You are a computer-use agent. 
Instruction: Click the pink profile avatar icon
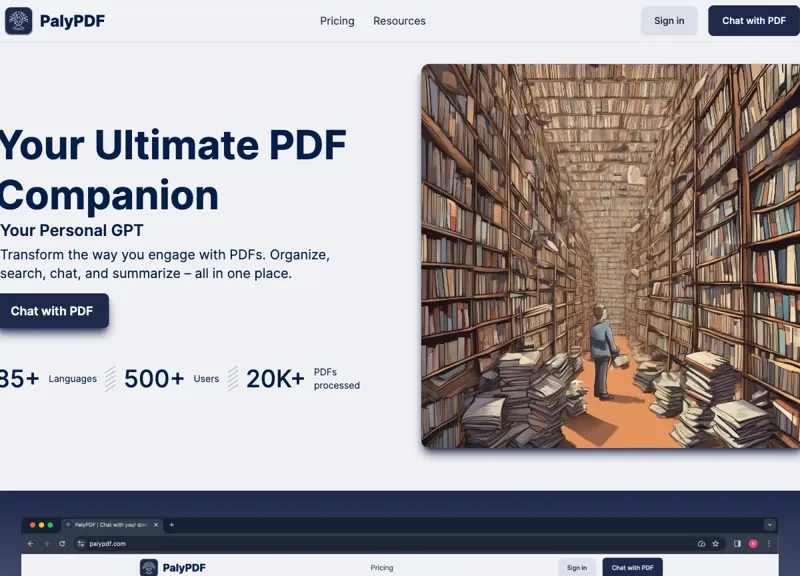tap(752, 544)
